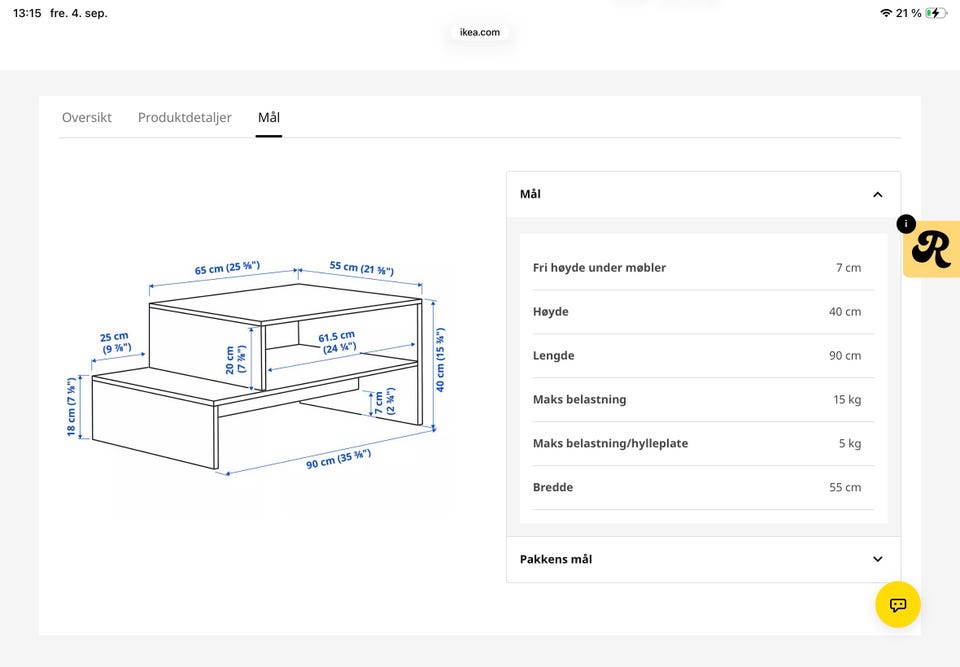
Task: Click the 65 cm dimension label in drawing
Action: [227, 268]
